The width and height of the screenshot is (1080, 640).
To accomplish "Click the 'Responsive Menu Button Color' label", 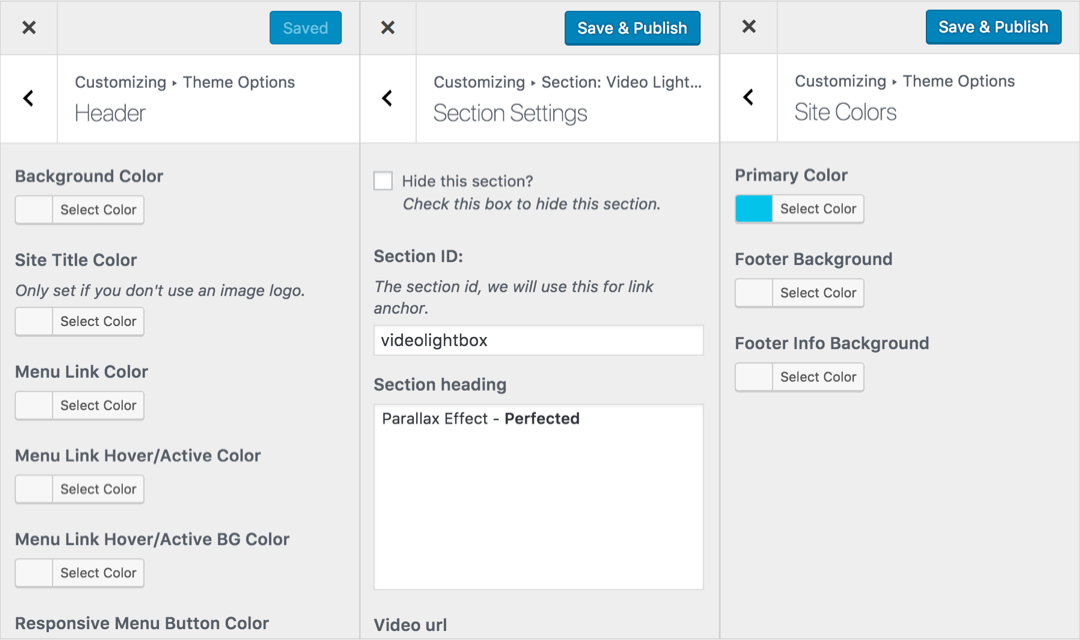I will point(142,623).
